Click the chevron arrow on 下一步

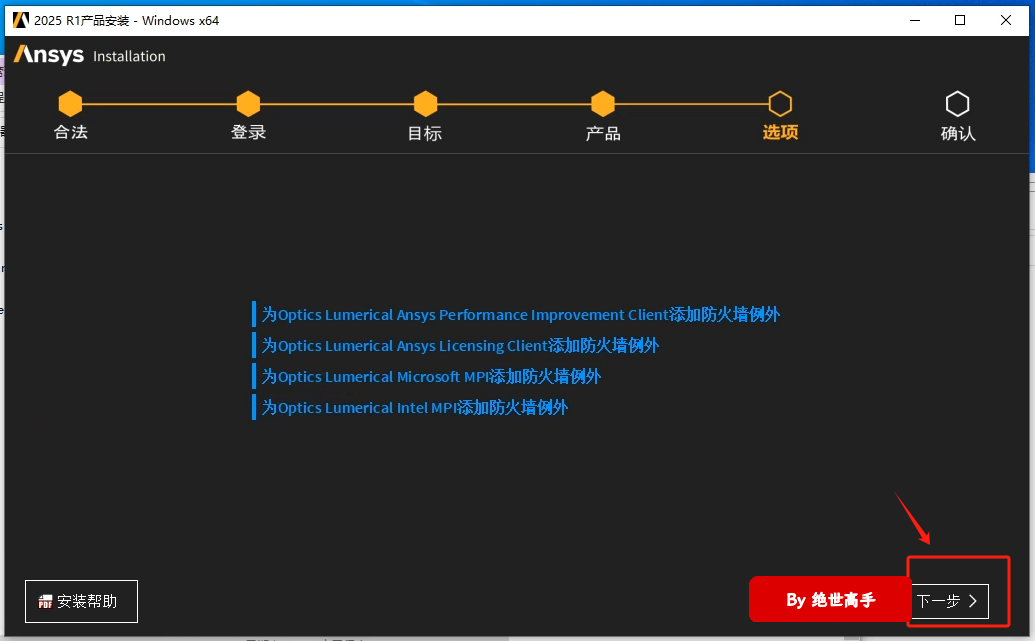point(973,601)
